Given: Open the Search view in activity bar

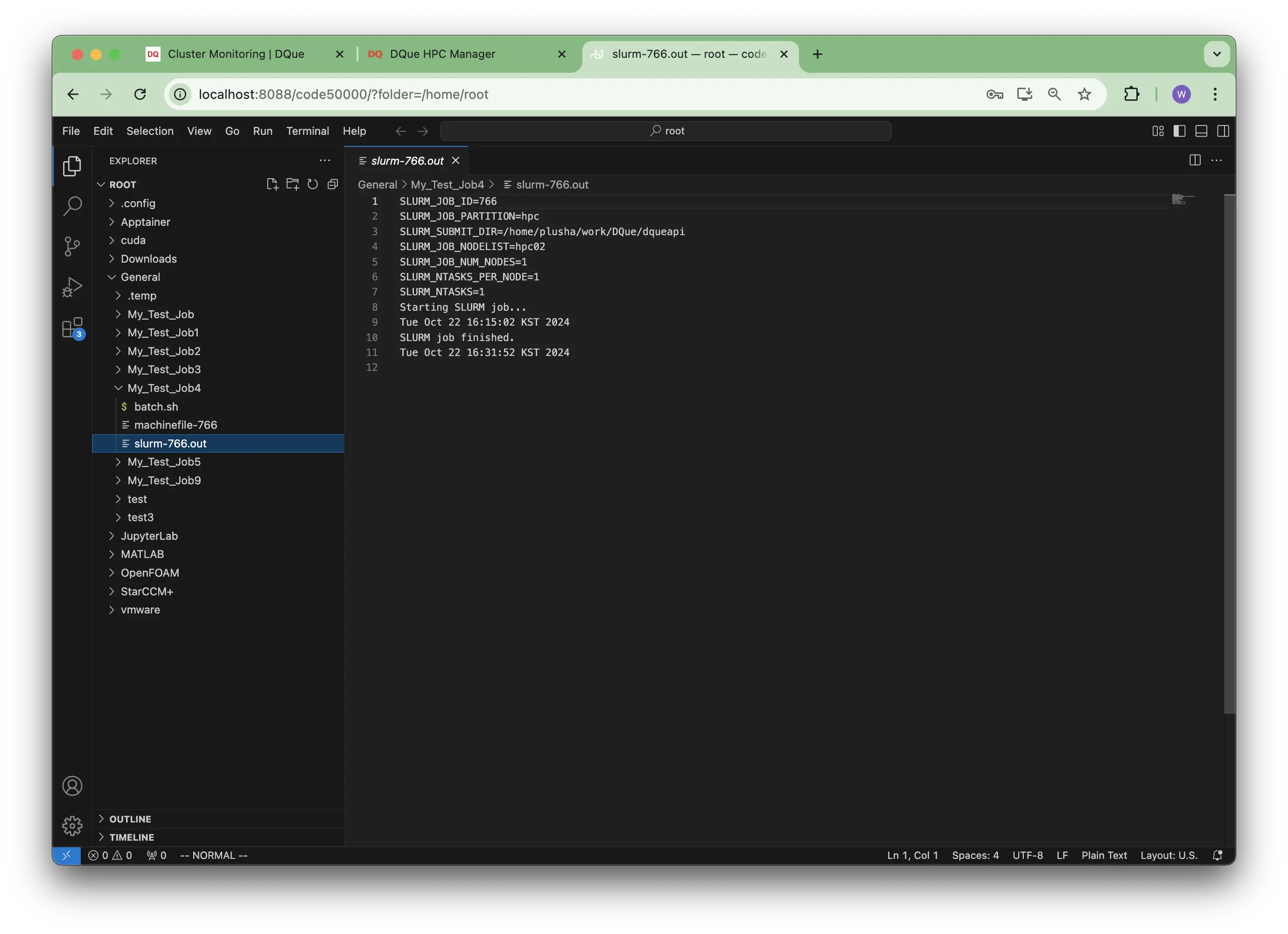Looking at the screenshot, I should click(72, 206).
